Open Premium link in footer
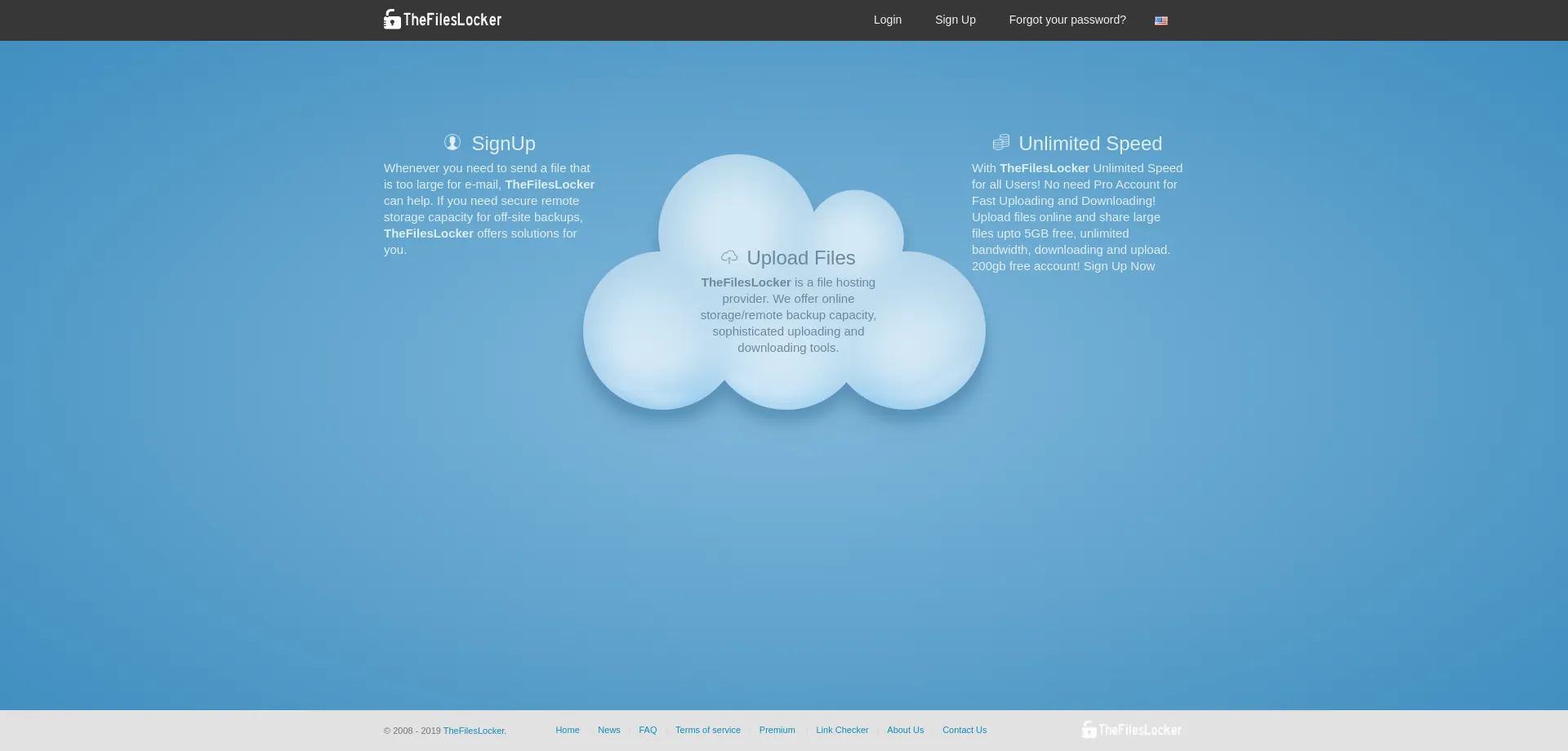This screenshot has height=751, width=1568. (x=777, y=730)
